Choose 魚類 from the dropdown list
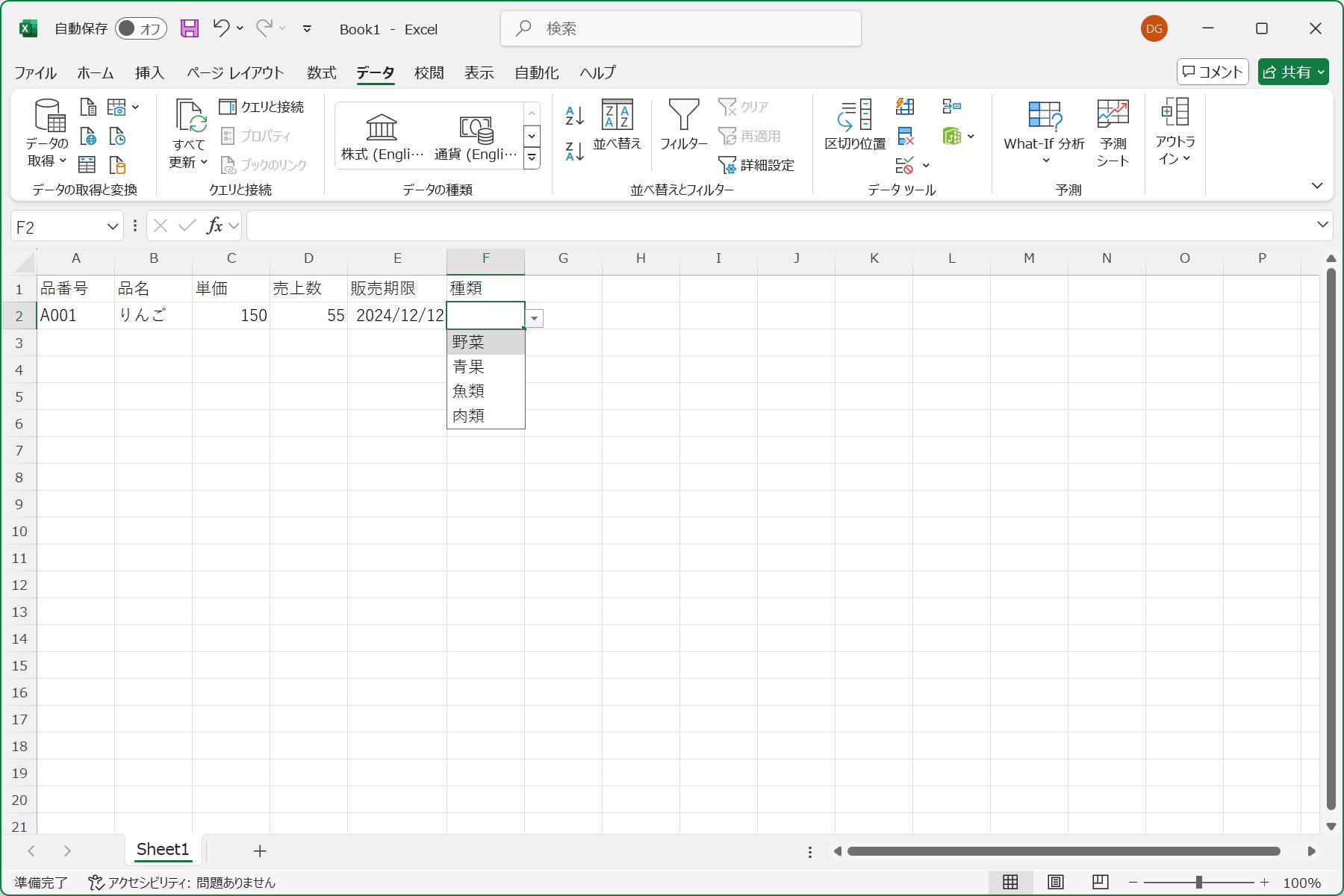This screenshot has width=1344, height=896. coord(486,391)
